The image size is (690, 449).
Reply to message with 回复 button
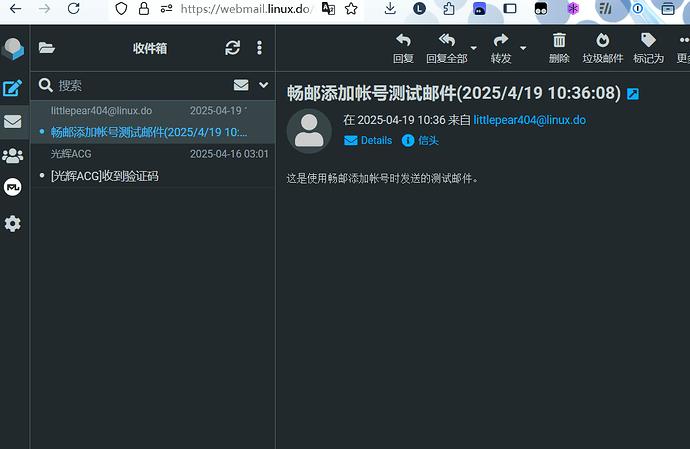[403, 48]
